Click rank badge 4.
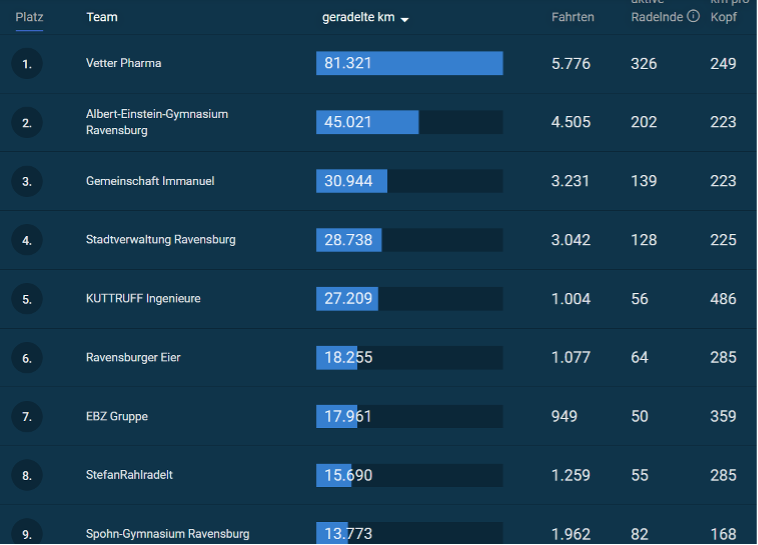Viewport: 758px width, 545px height. [27, 240]
